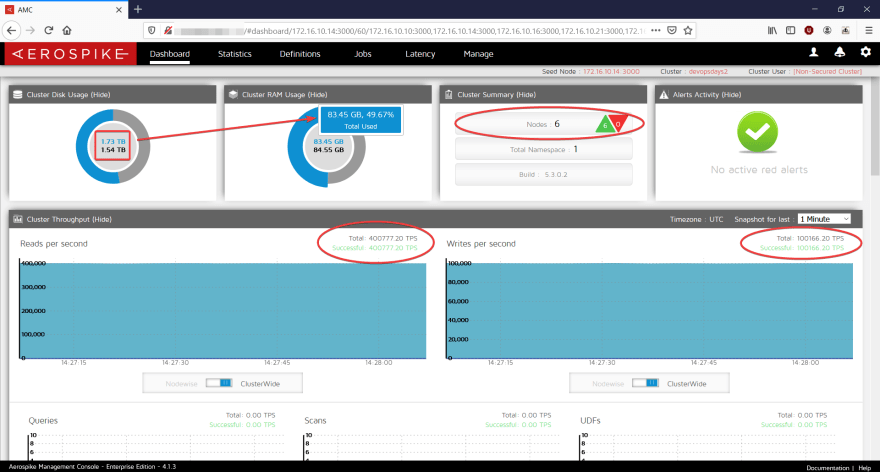Image resolution: width=880 pixels, height=472 pixels.
Task: Open the browser Library icon
Action: coord(772,30)
